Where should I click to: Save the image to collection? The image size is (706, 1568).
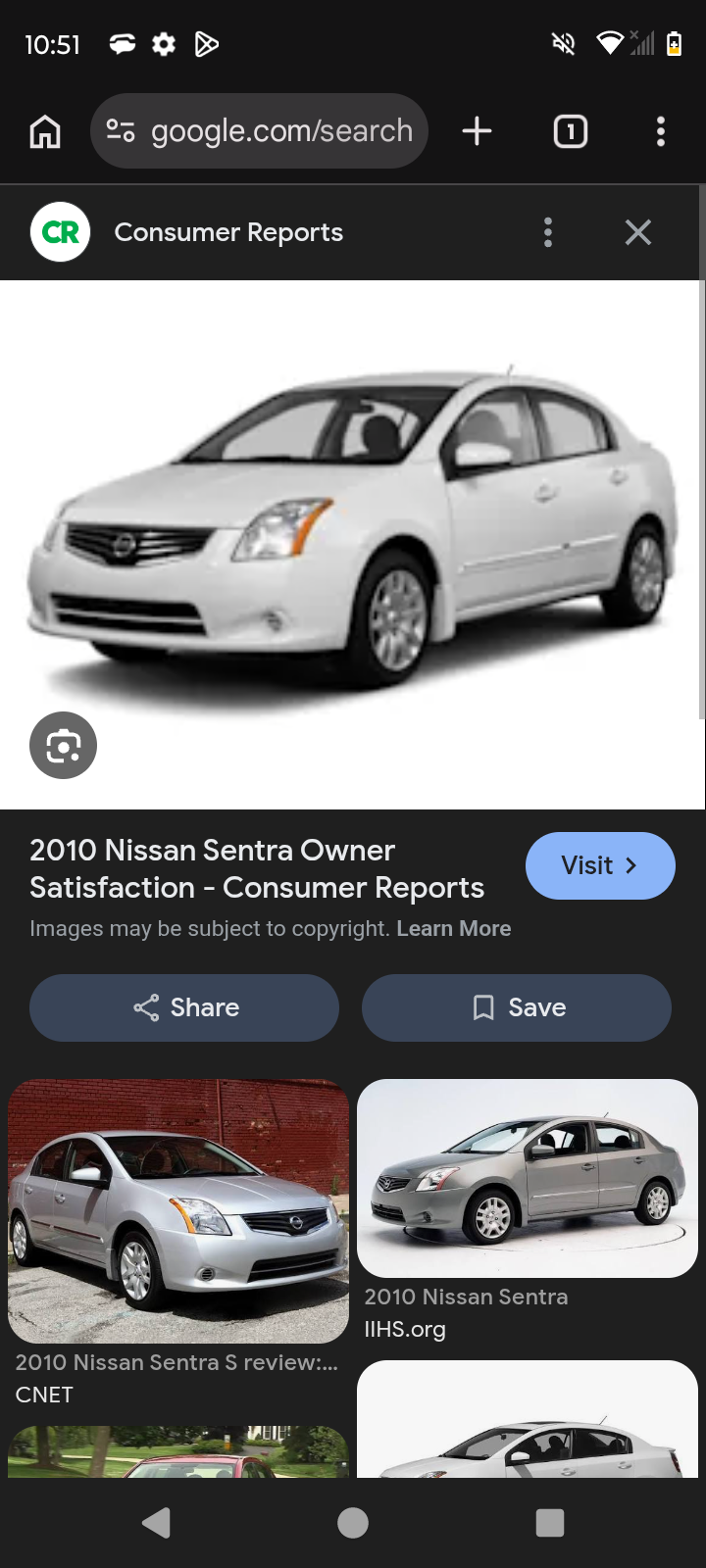pyautogui.click(x=517, y=1007)
